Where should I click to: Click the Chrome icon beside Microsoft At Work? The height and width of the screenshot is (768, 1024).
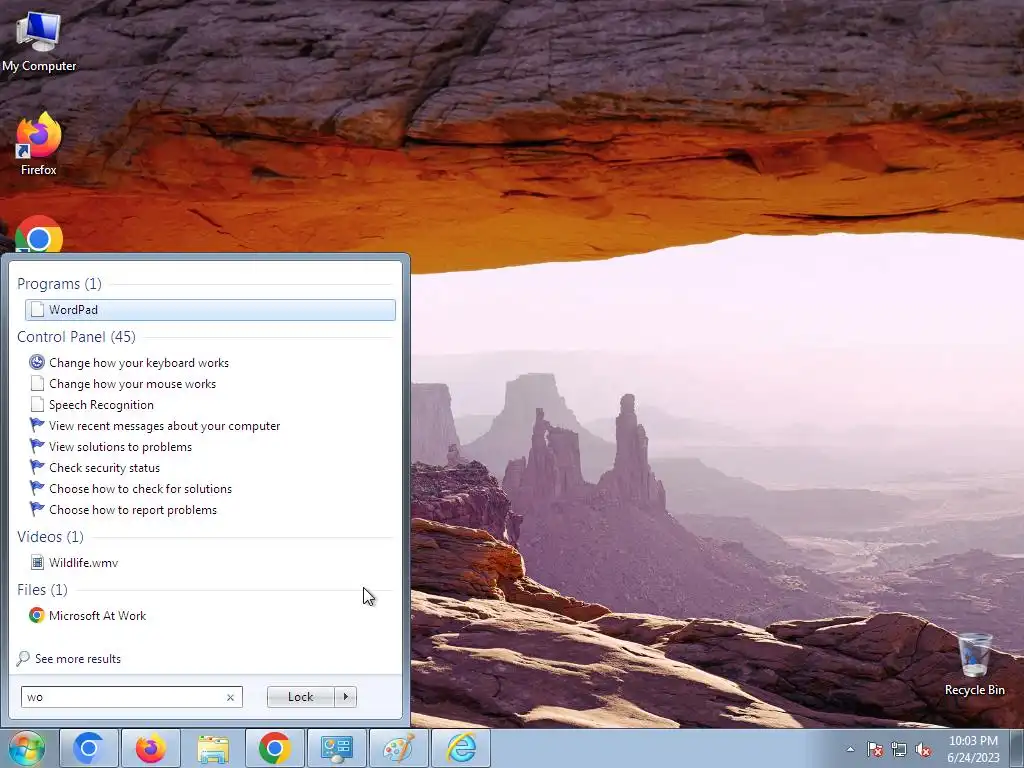coord(37,615)
